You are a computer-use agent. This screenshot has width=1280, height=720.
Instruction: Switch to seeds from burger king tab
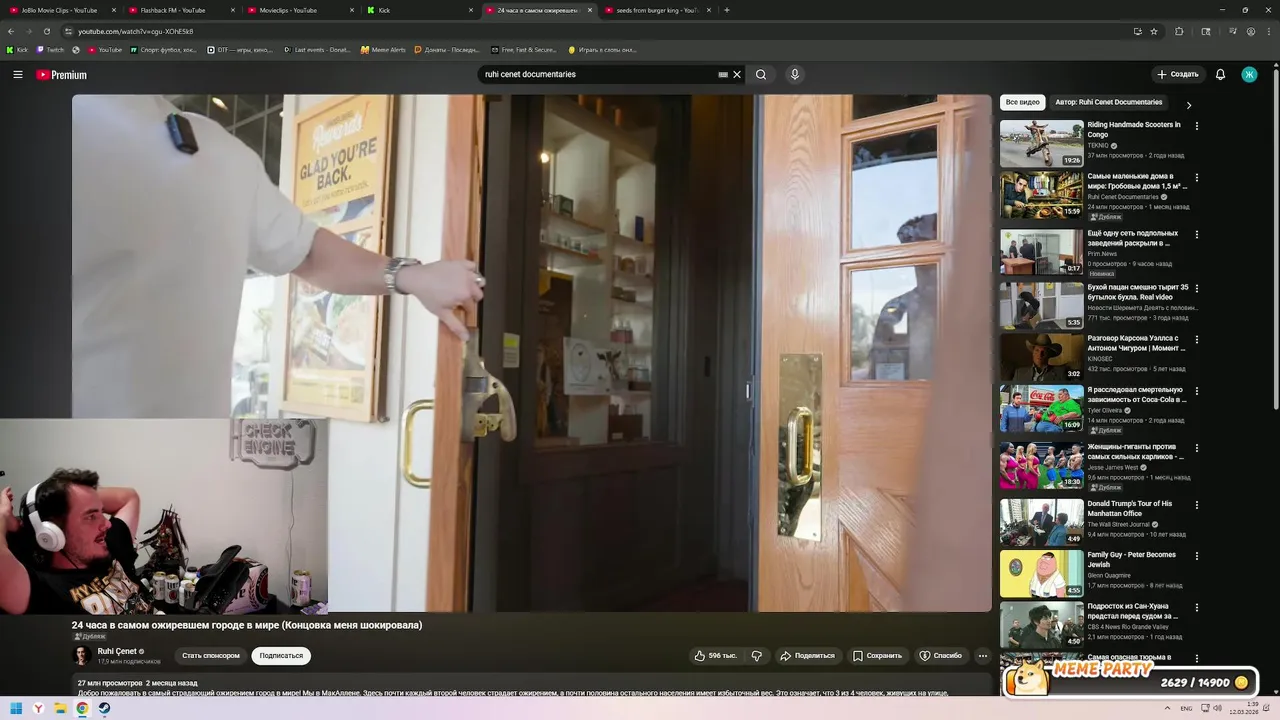(657, 10)
